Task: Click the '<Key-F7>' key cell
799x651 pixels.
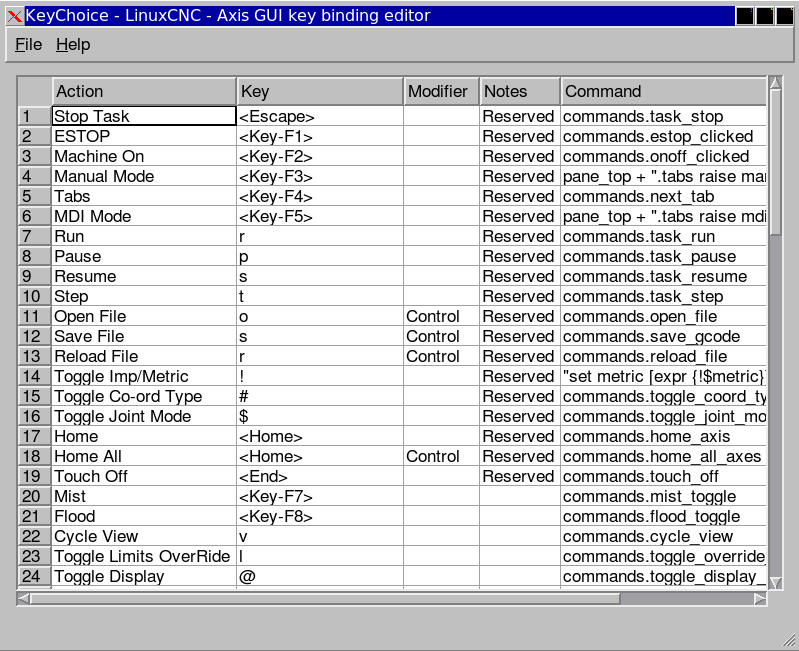Action: [320, 496]
